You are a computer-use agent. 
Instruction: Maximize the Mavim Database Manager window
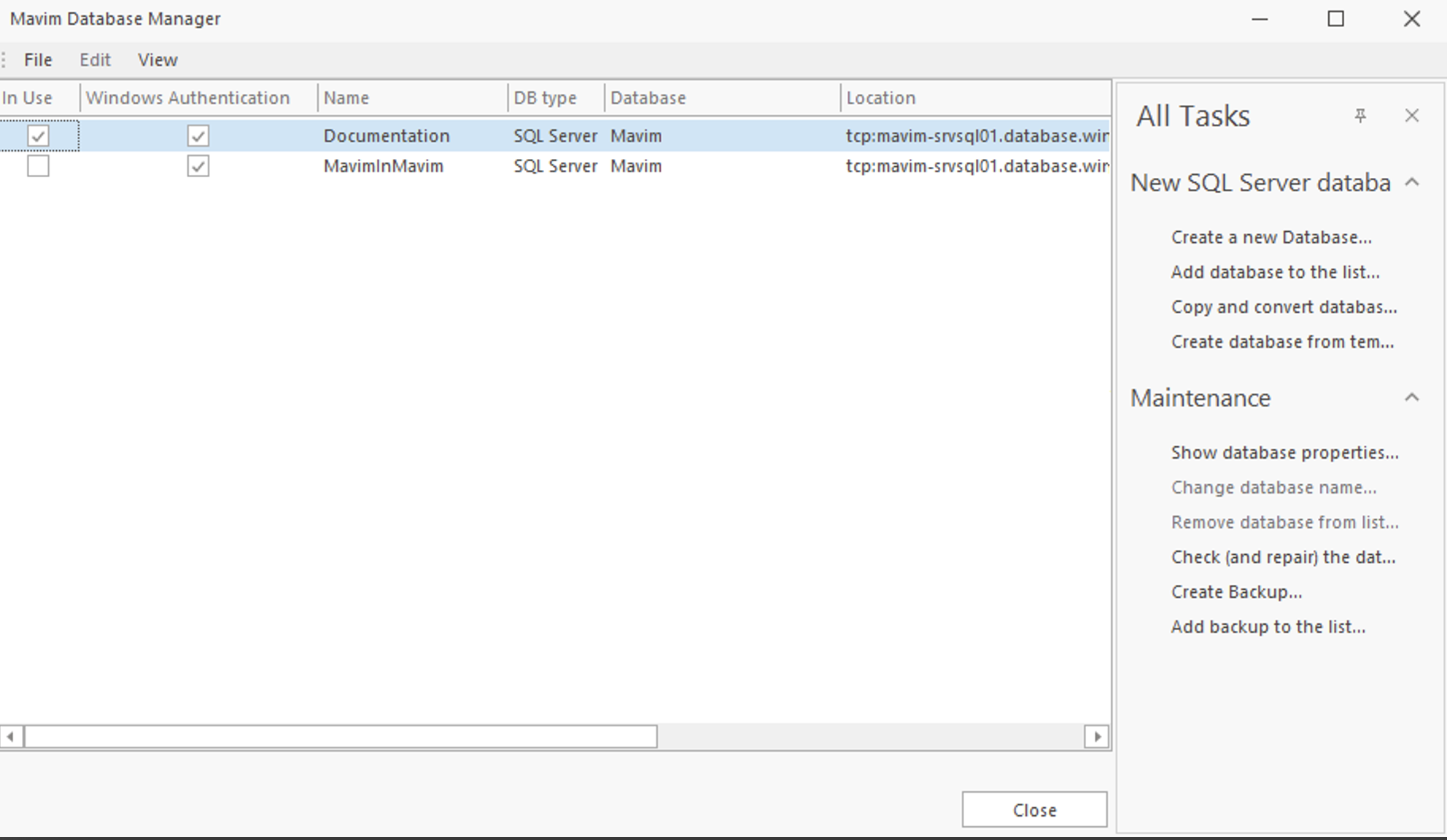click(1335, 19)
